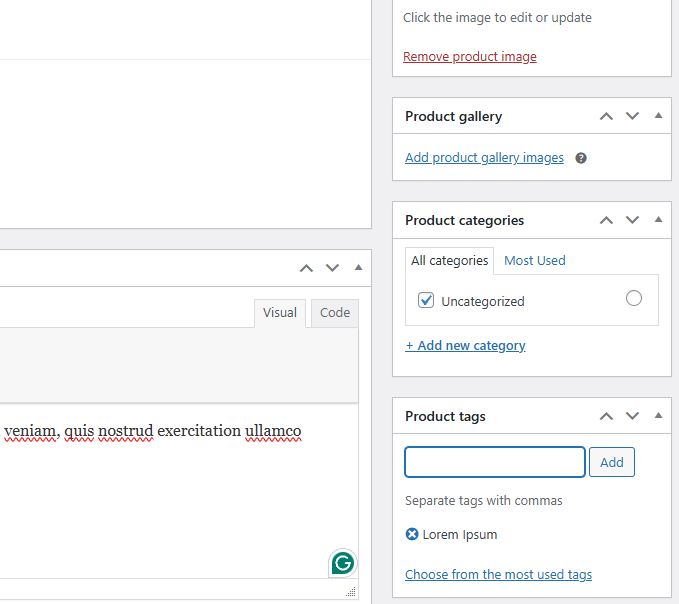This screenshot has height=604, width=679.
Task: Switch editor to Code tab
Action: [335, 313]
